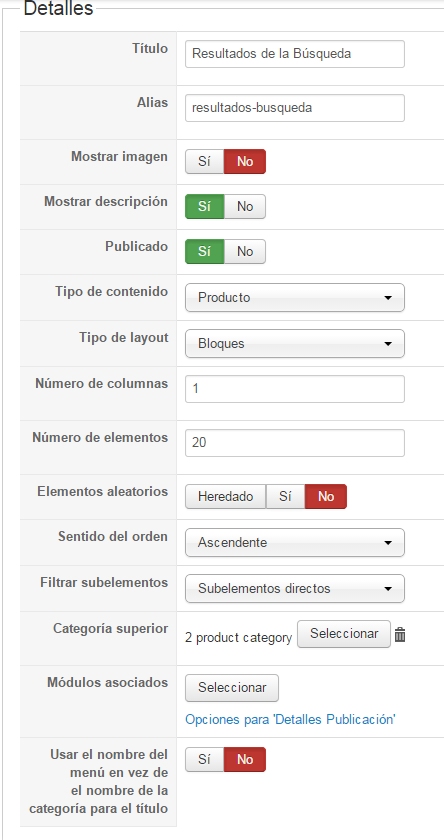The width and height of the screenshot is (444, 840).
Task: Select Sí for Elementos aleatorios
Action: click(x=285, y=496)
